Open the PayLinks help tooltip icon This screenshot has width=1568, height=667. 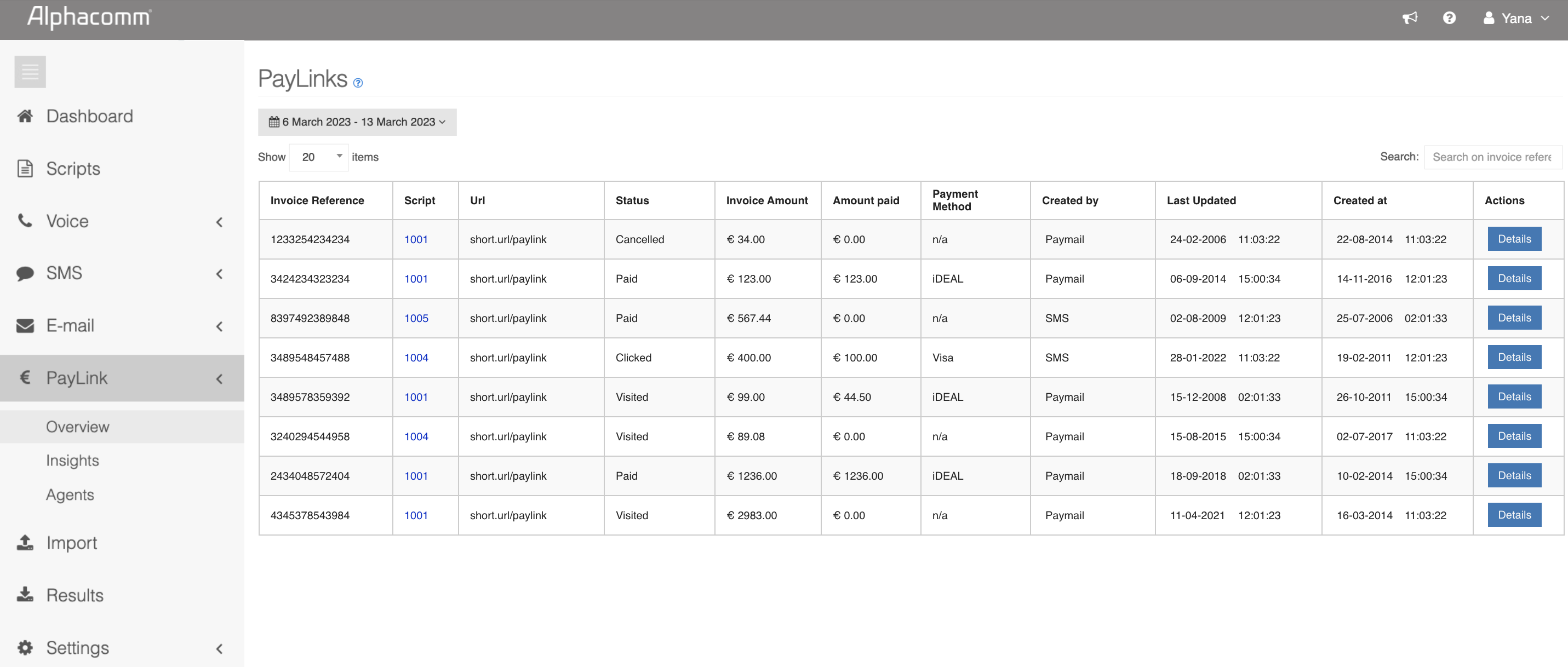(x=358, y=83)
